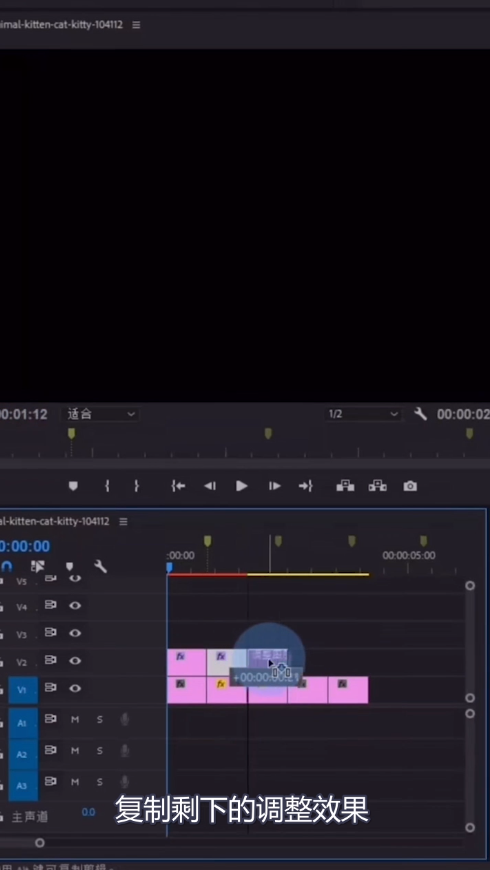
Task: Toggle track targeting for A2
Action: point(23,754)
